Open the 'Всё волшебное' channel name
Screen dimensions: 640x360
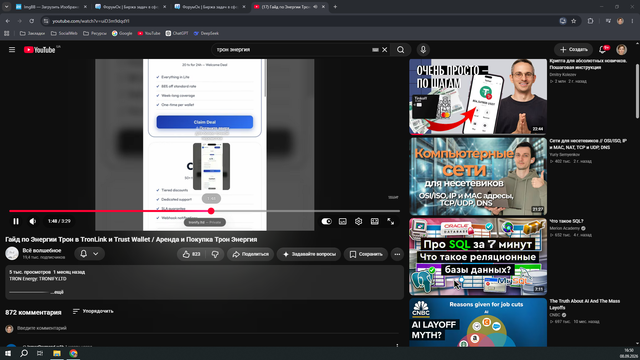pos(42,251)
